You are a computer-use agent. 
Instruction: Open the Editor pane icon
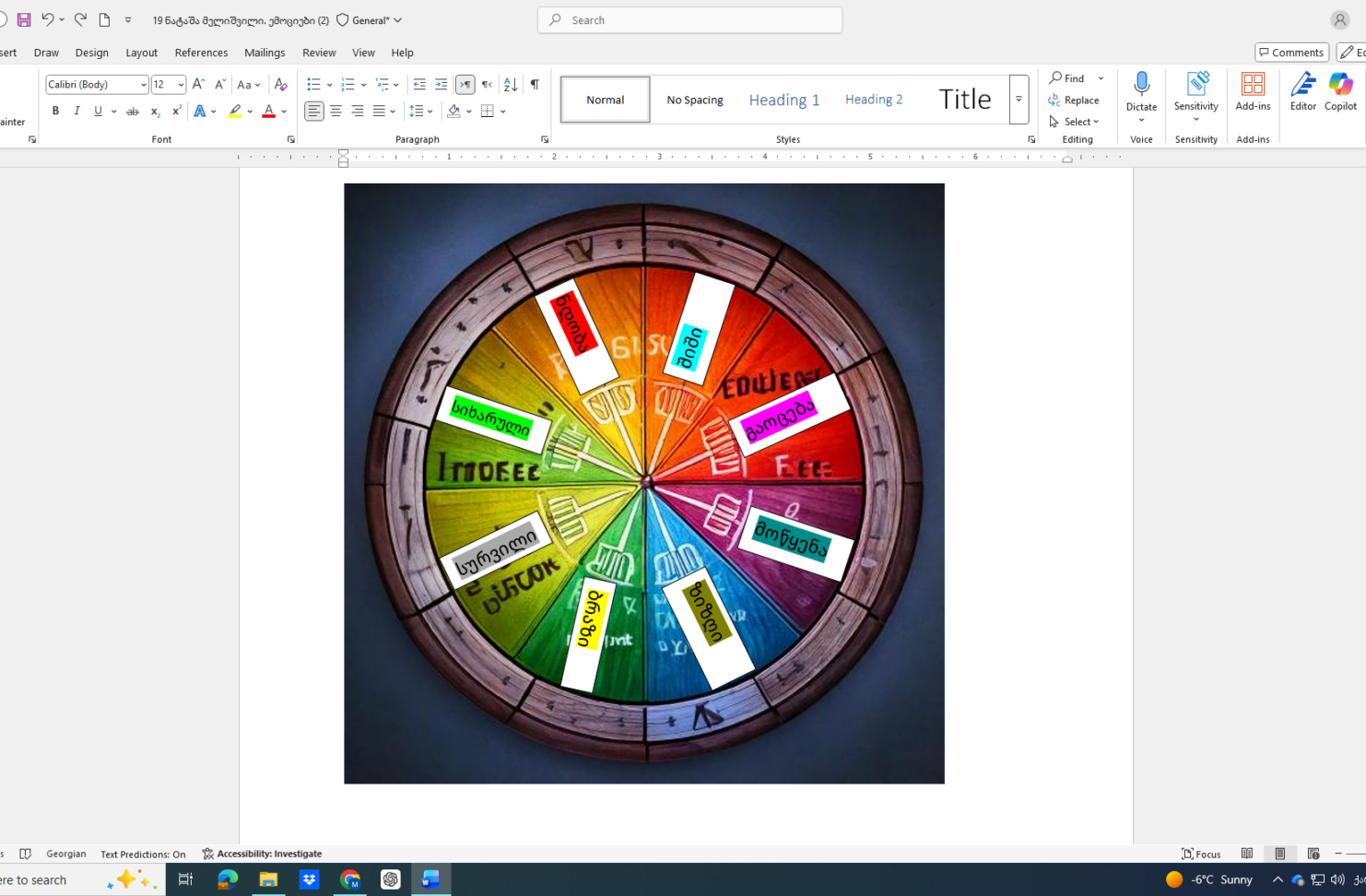[x=1302, y=87]
